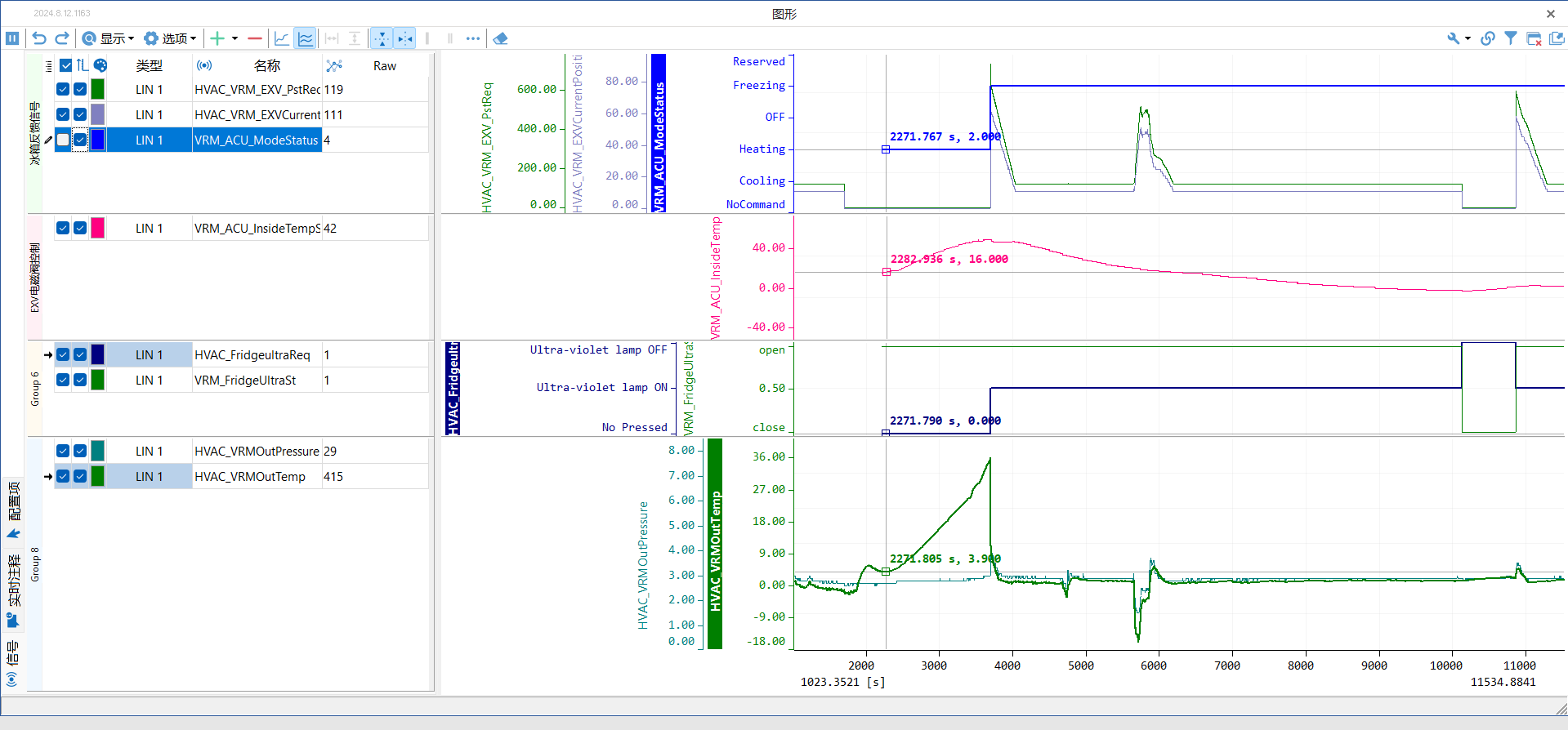Toggle the second checkbox for HVAC_VRMOutPressure
Image resolution: width=1568 pixels, height=730 pixels.
point(80,451)
